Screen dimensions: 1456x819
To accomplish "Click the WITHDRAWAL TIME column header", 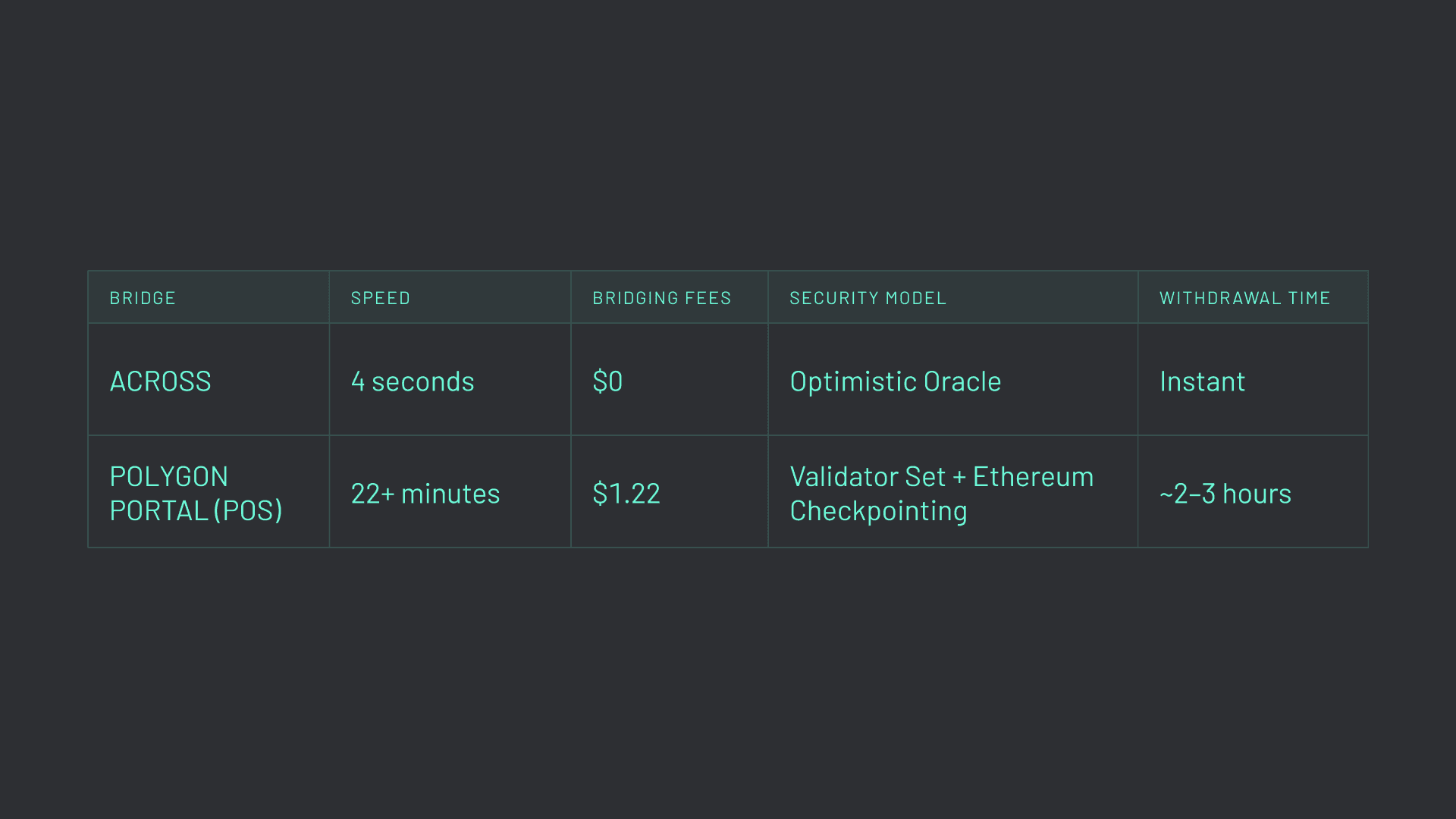I will 1244,297.
